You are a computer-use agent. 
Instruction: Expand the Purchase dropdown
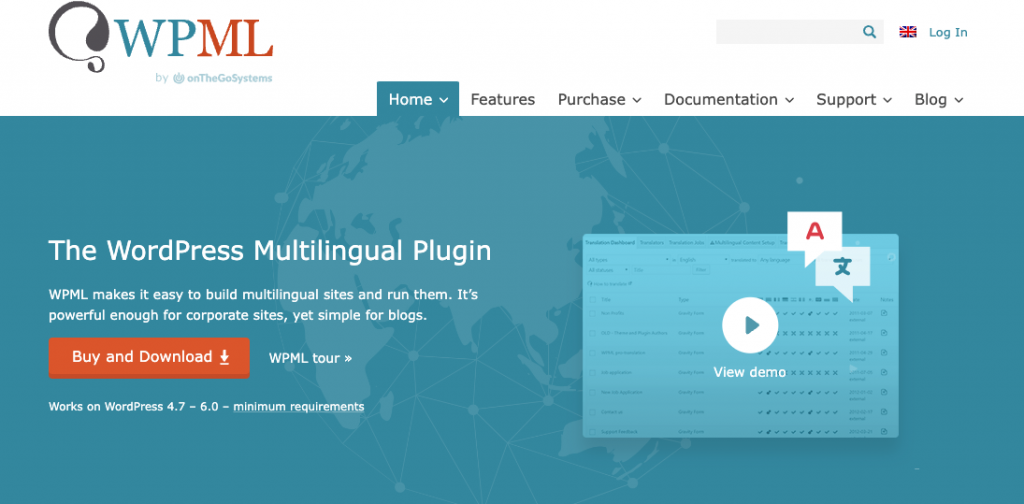(599, 99)
